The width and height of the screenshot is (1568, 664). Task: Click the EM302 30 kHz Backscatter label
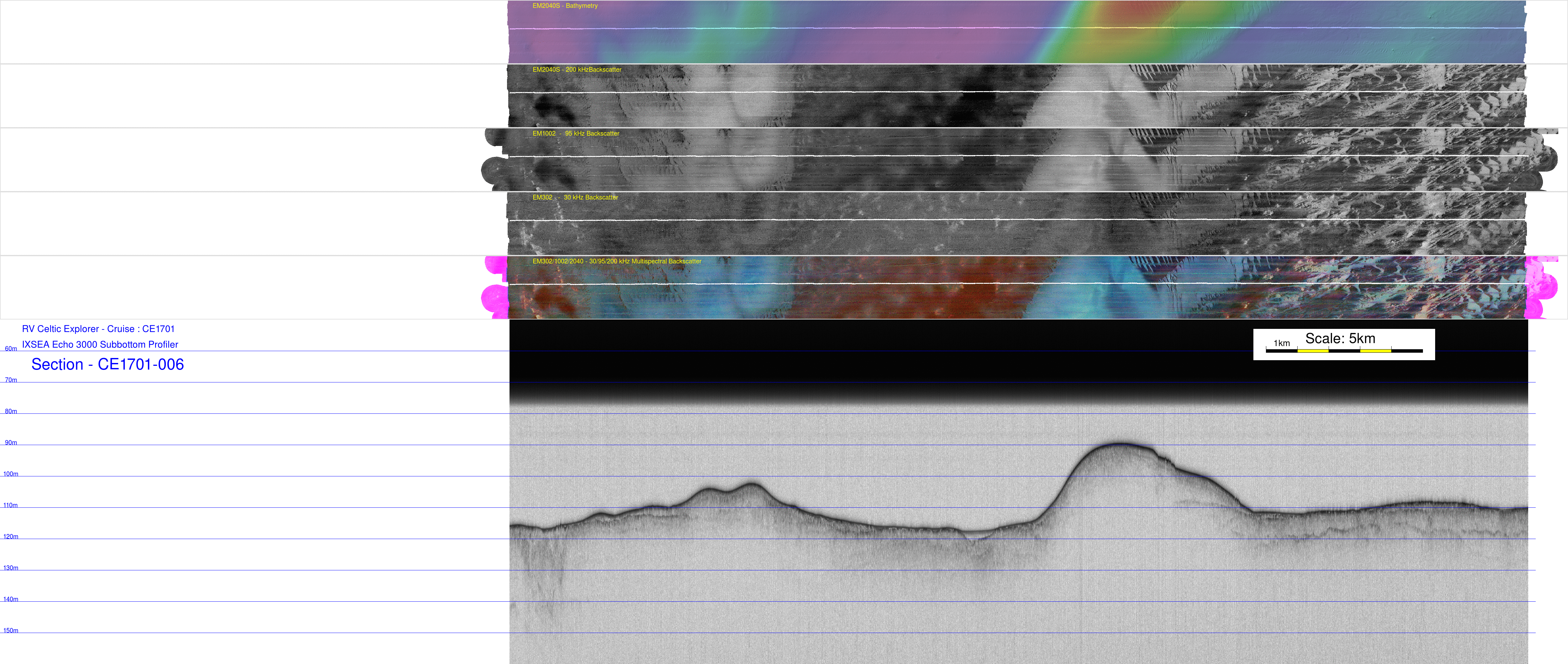pyautogui.click(x=575, y=198)
